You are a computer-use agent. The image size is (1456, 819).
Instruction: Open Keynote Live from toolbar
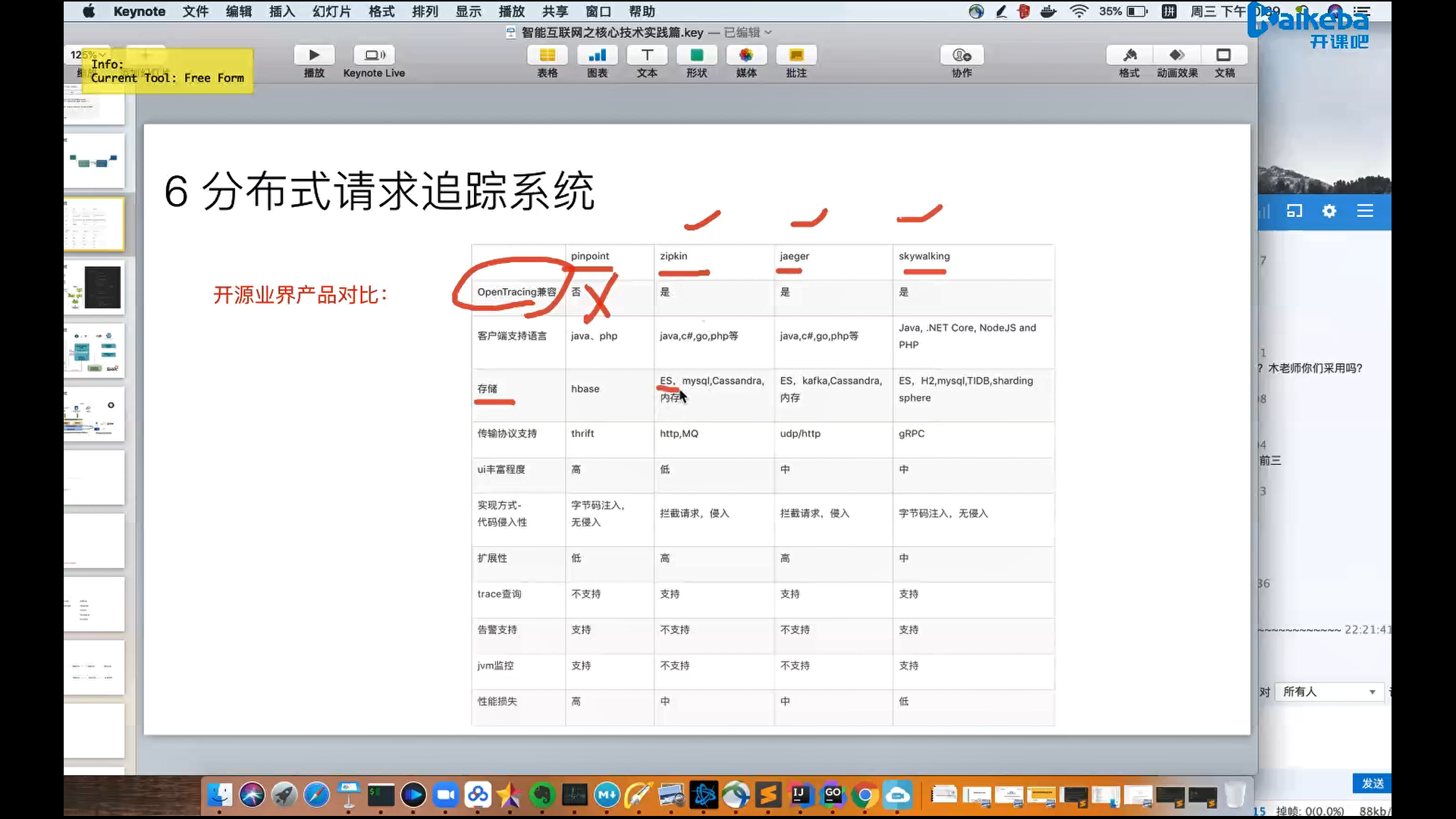(374, 55)
